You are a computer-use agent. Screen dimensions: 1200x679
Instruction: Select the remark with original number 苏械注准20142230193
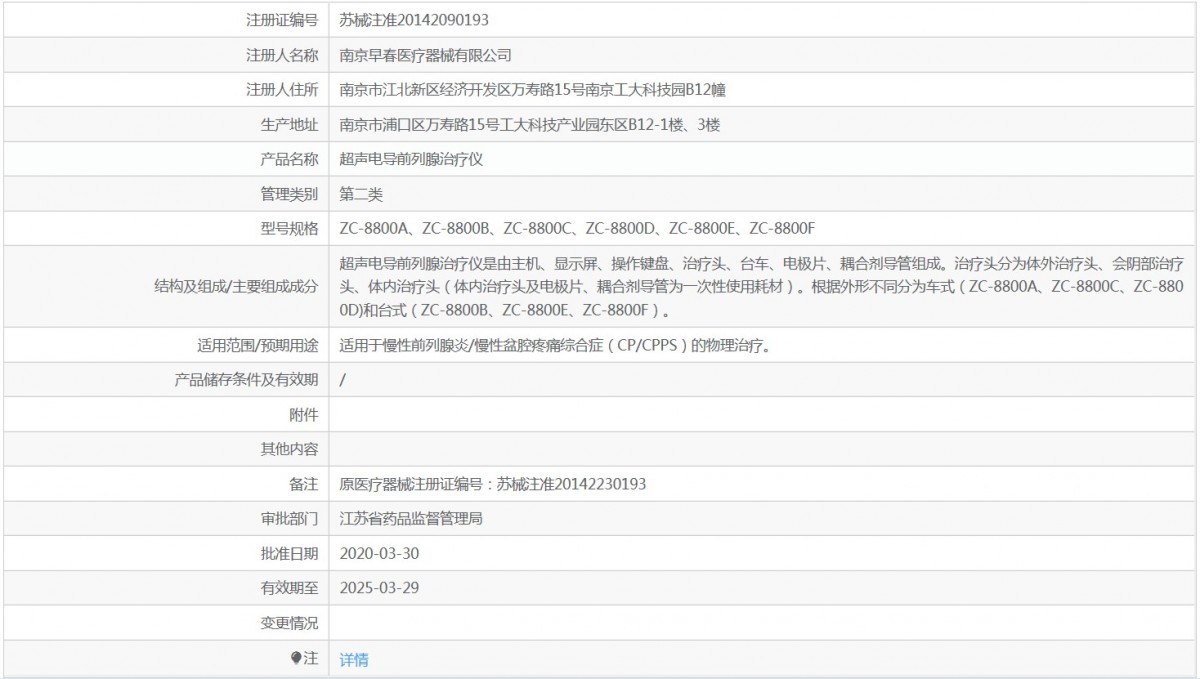pos(493,484)
